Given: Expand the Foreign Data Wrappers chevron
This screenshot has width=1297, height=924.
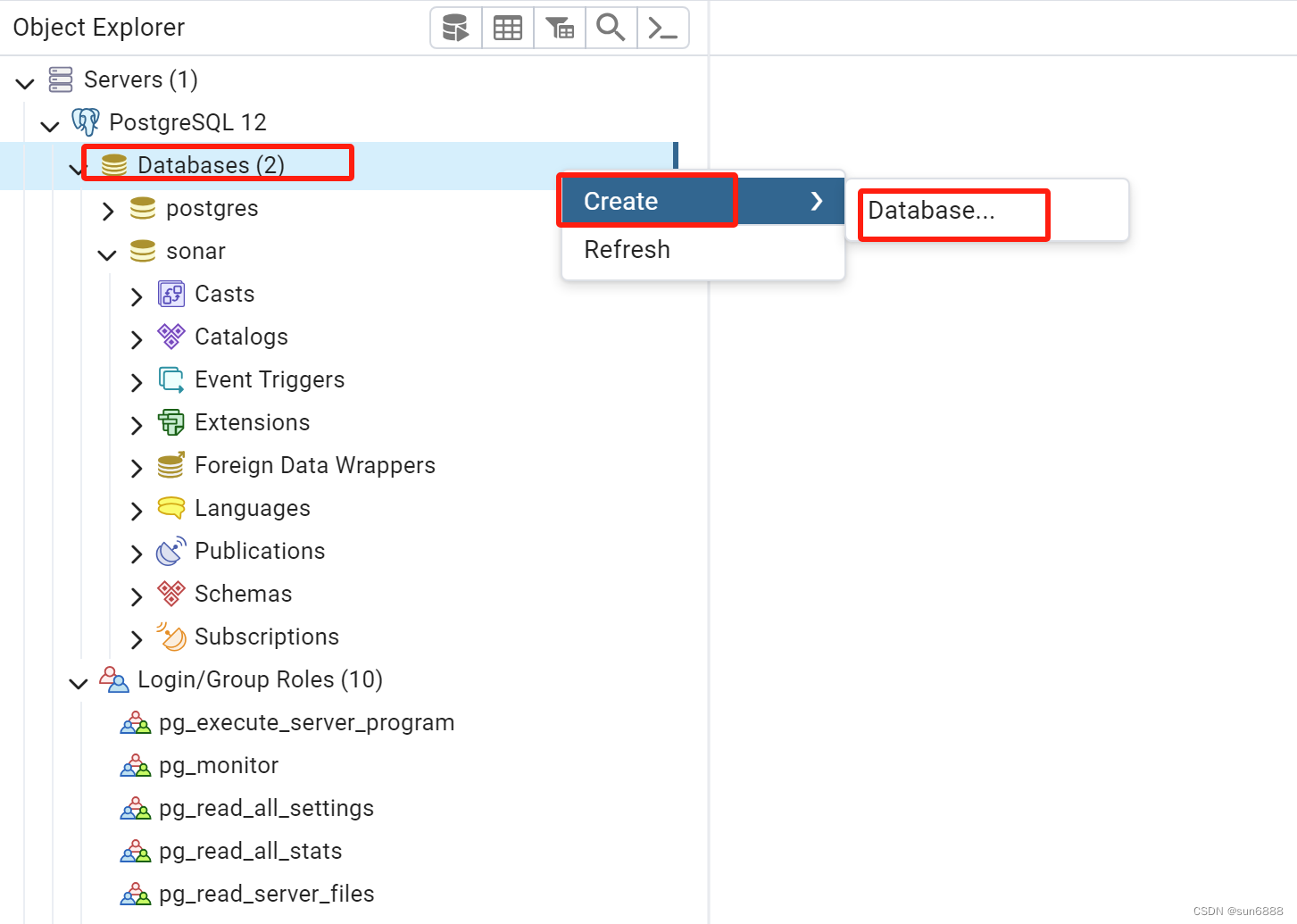Looking at the screenshot, I should point(137,468).
